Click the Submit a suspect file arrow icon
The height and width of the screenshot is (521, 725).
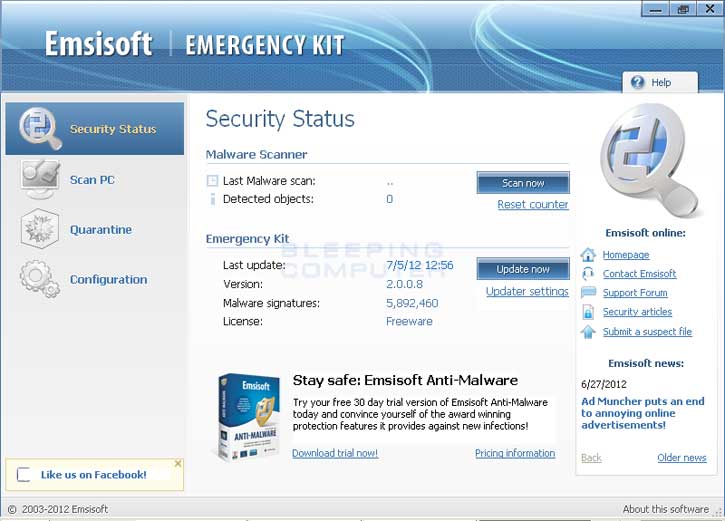(x=588, y=332)
